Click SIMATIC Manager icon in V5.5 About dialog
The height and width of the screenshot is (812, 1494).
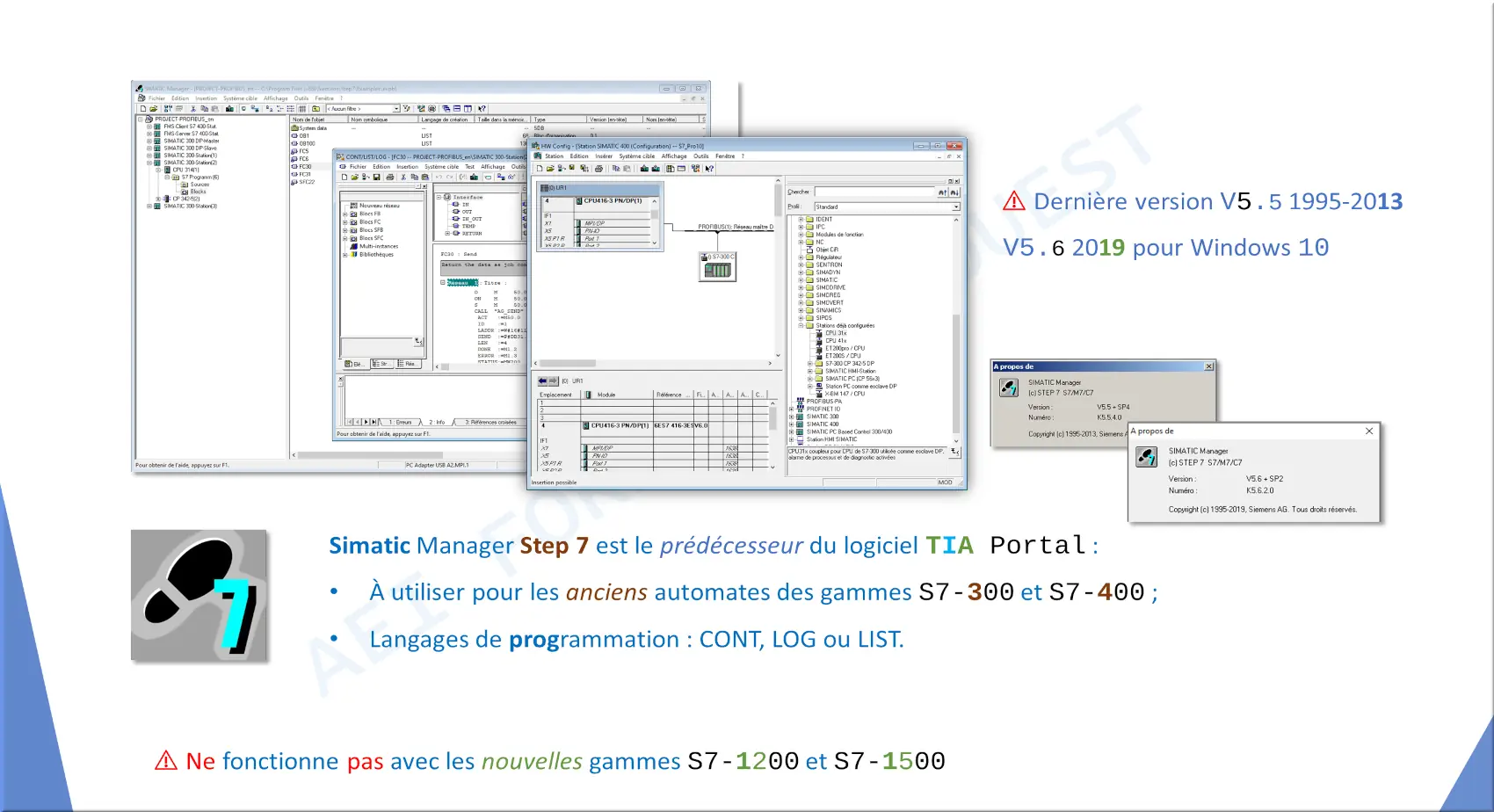point(1008,388)
